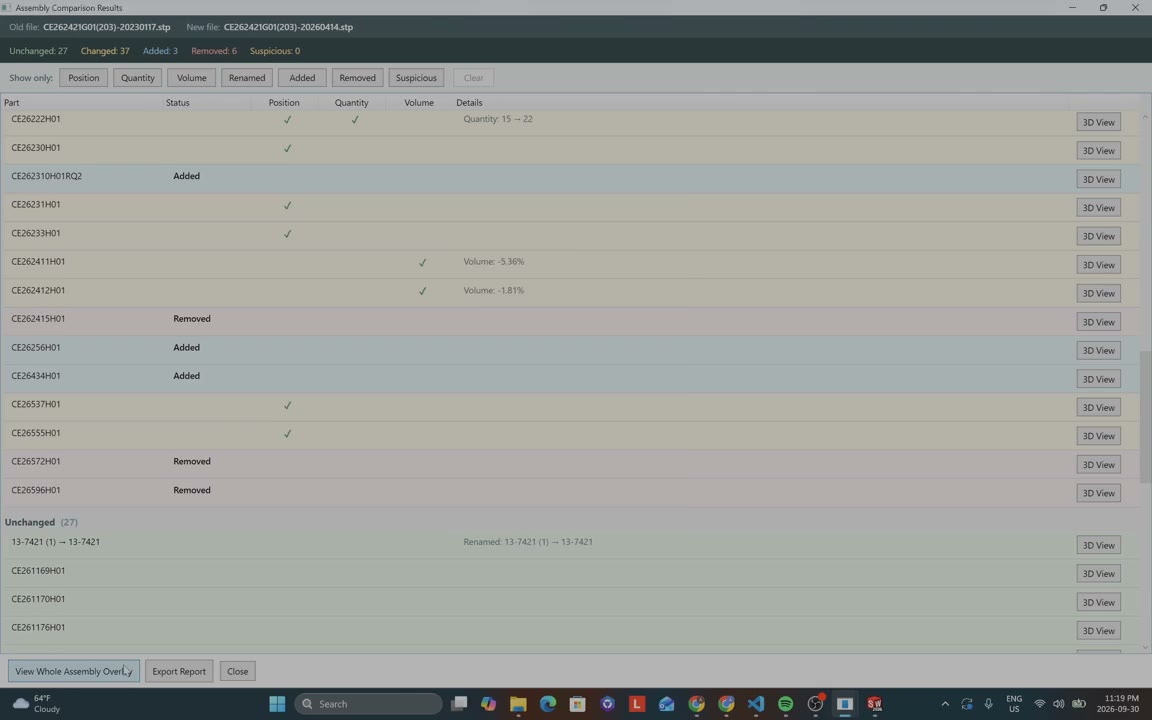The width and height of the screenshot is (1152, 720).
Task: Open the red L app on taskbar
Action: 637,704
